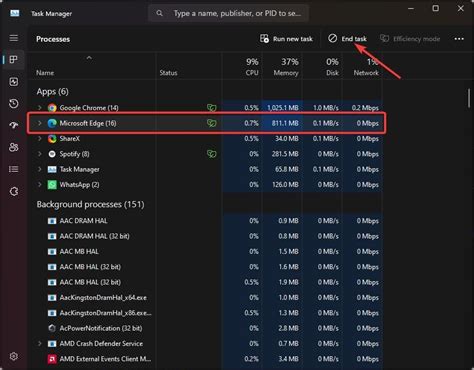Open the three-dots more options menu

459,39
